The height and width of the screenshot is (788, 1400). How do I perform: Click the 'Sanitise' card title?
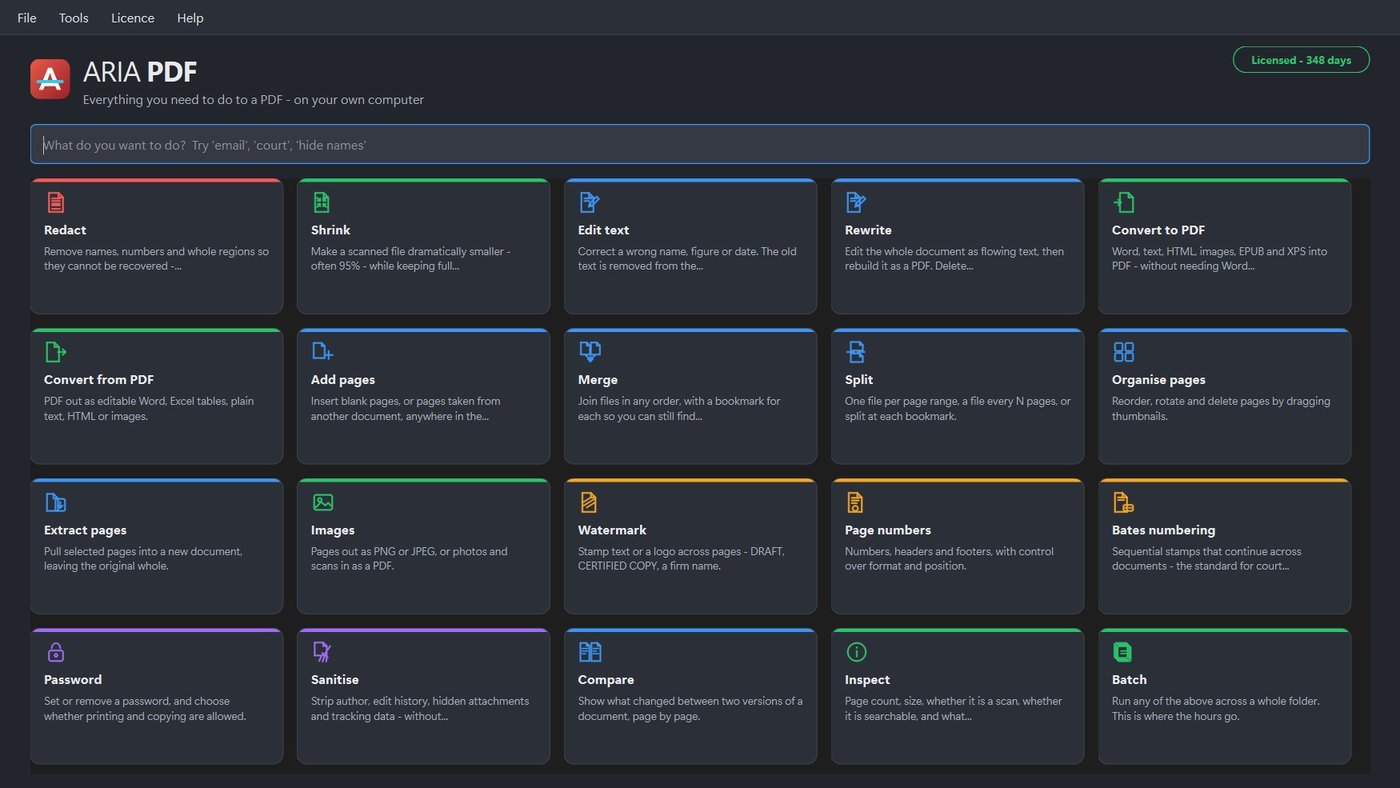click(335, 680)
